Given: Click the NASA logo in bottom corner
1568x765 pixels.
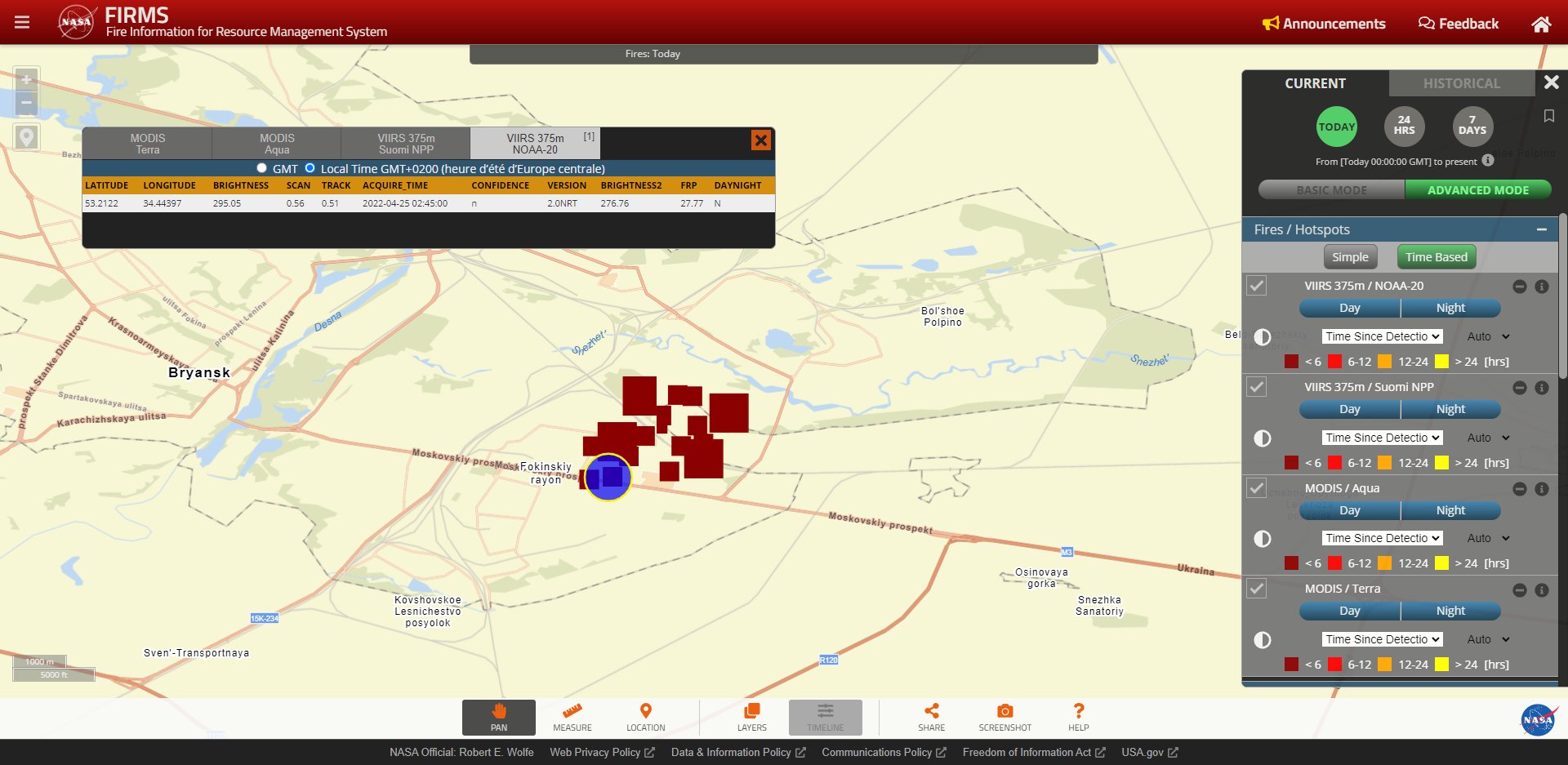Looking at the screenshot, I should click(x=1538, y=719).
